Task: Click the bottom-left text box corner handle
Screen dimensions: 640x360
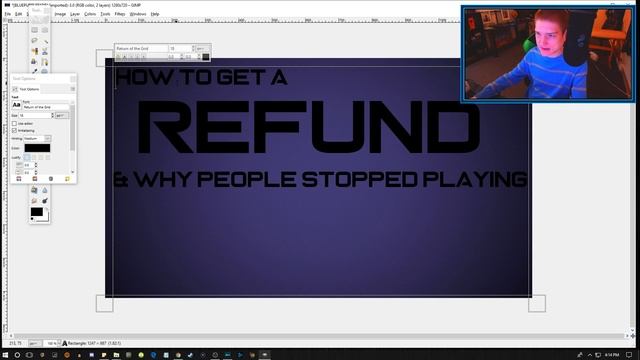Action: click(104, 304)
